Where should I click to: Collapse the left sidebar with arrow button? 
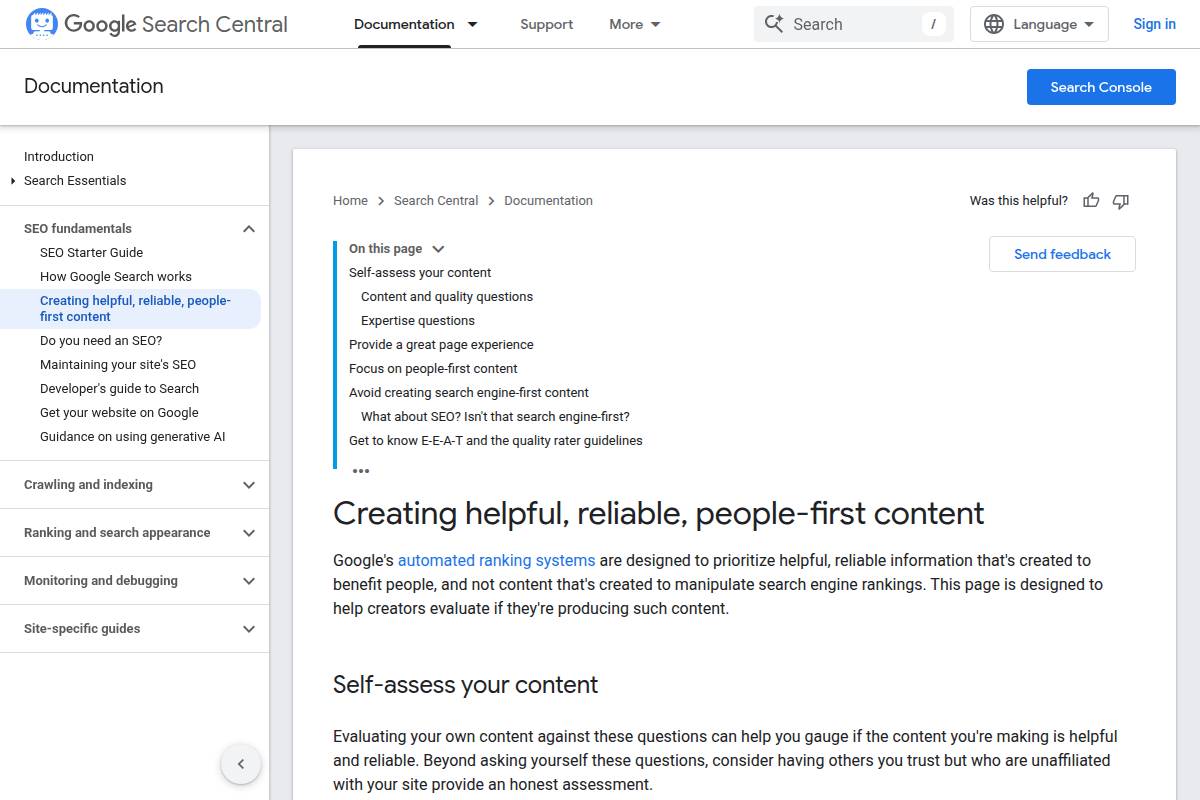(240, 765)
